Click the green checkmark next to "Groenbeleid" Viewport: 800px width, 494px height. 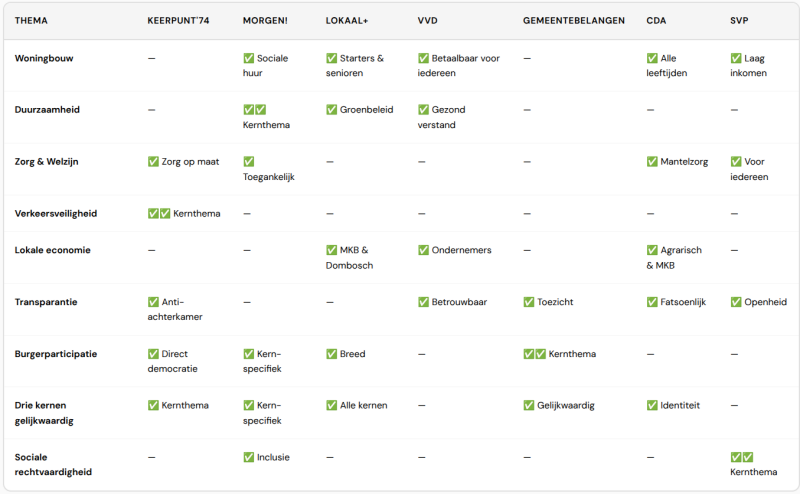332,110
